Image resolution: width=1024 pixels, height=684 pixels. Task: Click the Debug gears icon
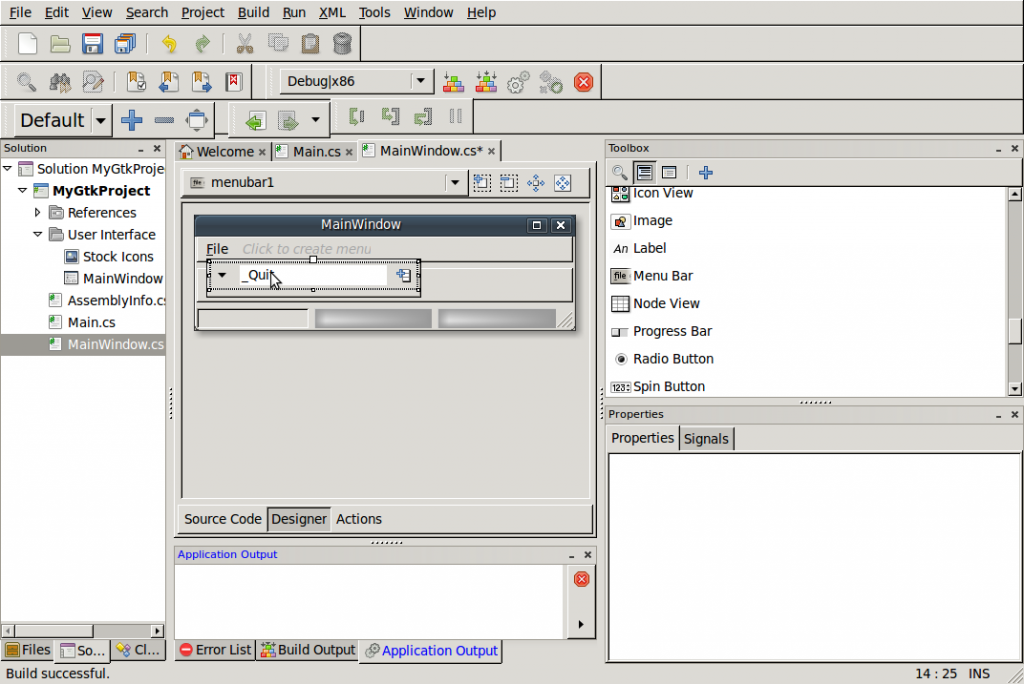[551, 82]
